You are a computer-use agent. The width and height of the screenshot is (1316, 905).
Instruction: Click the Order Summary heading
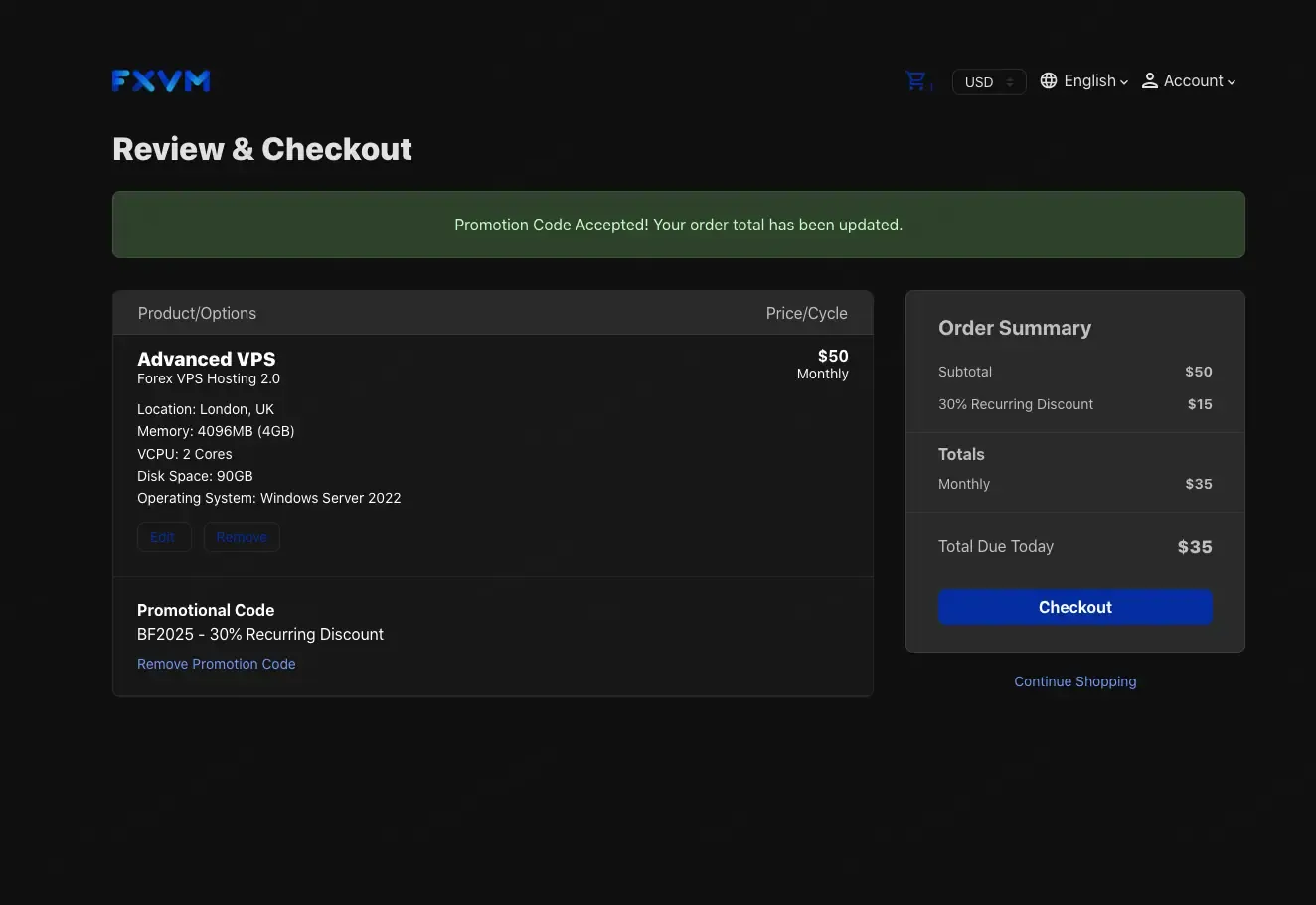[1015, 328]
